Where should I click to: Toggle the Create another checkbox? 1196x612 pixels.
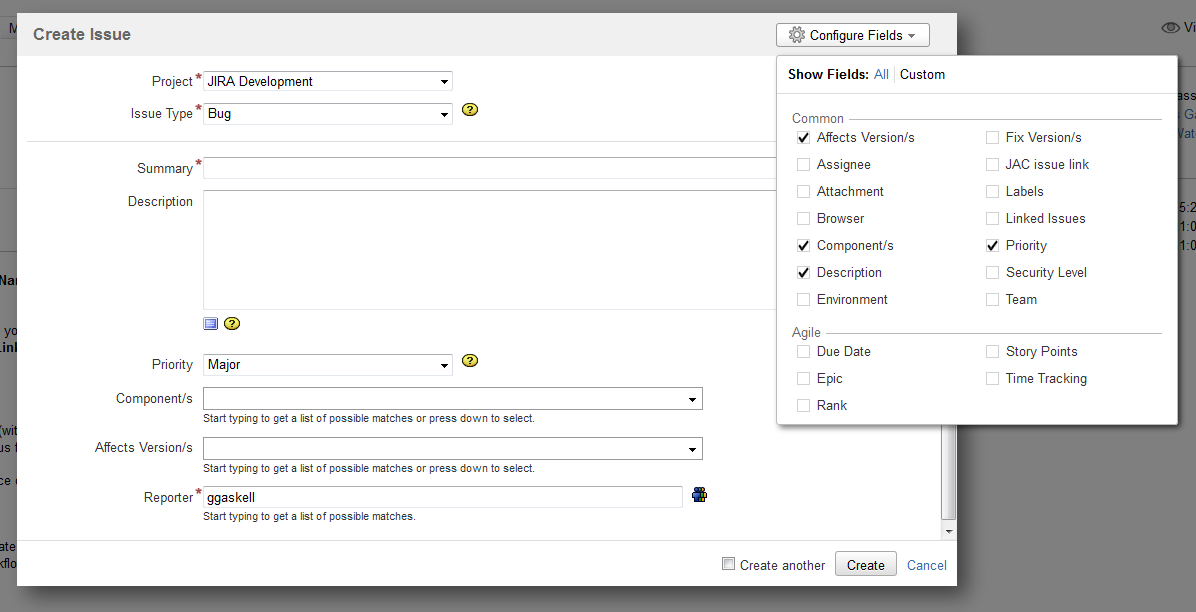[728, 564]
